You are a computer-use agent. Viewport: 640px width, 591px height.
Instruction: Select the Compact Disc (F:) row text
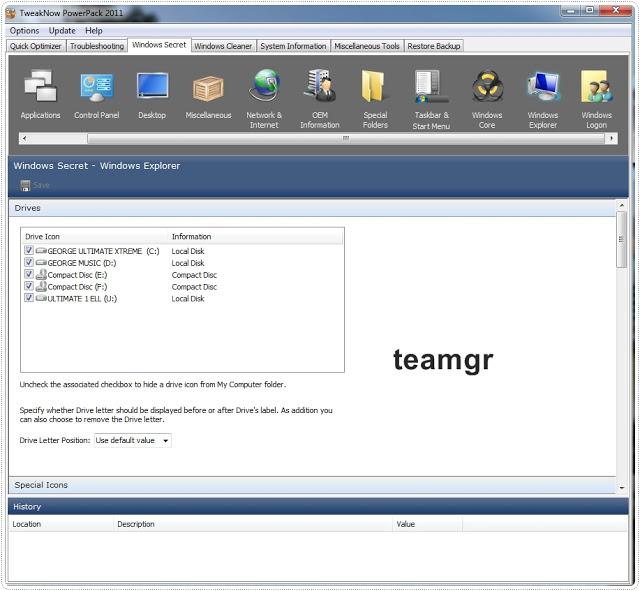tap(77, 287)
